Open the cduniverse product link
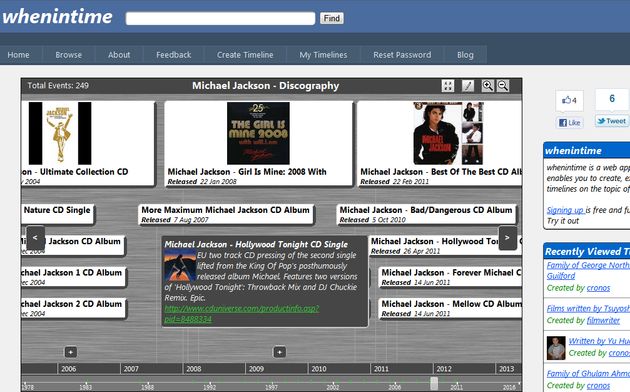 point(242,314)
